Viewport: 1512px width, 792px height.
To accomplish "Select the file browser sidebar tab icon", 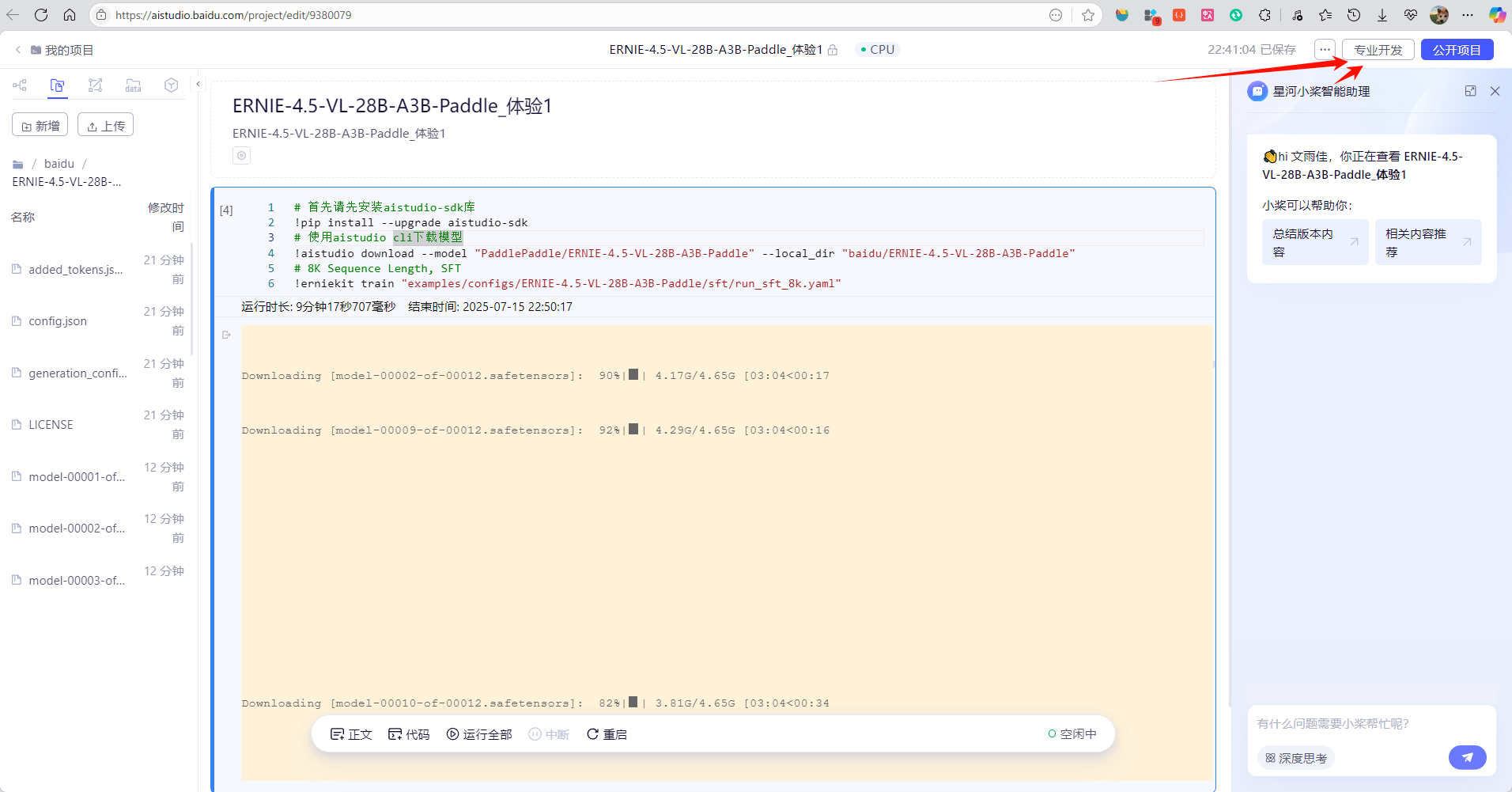I will (57, 85).
